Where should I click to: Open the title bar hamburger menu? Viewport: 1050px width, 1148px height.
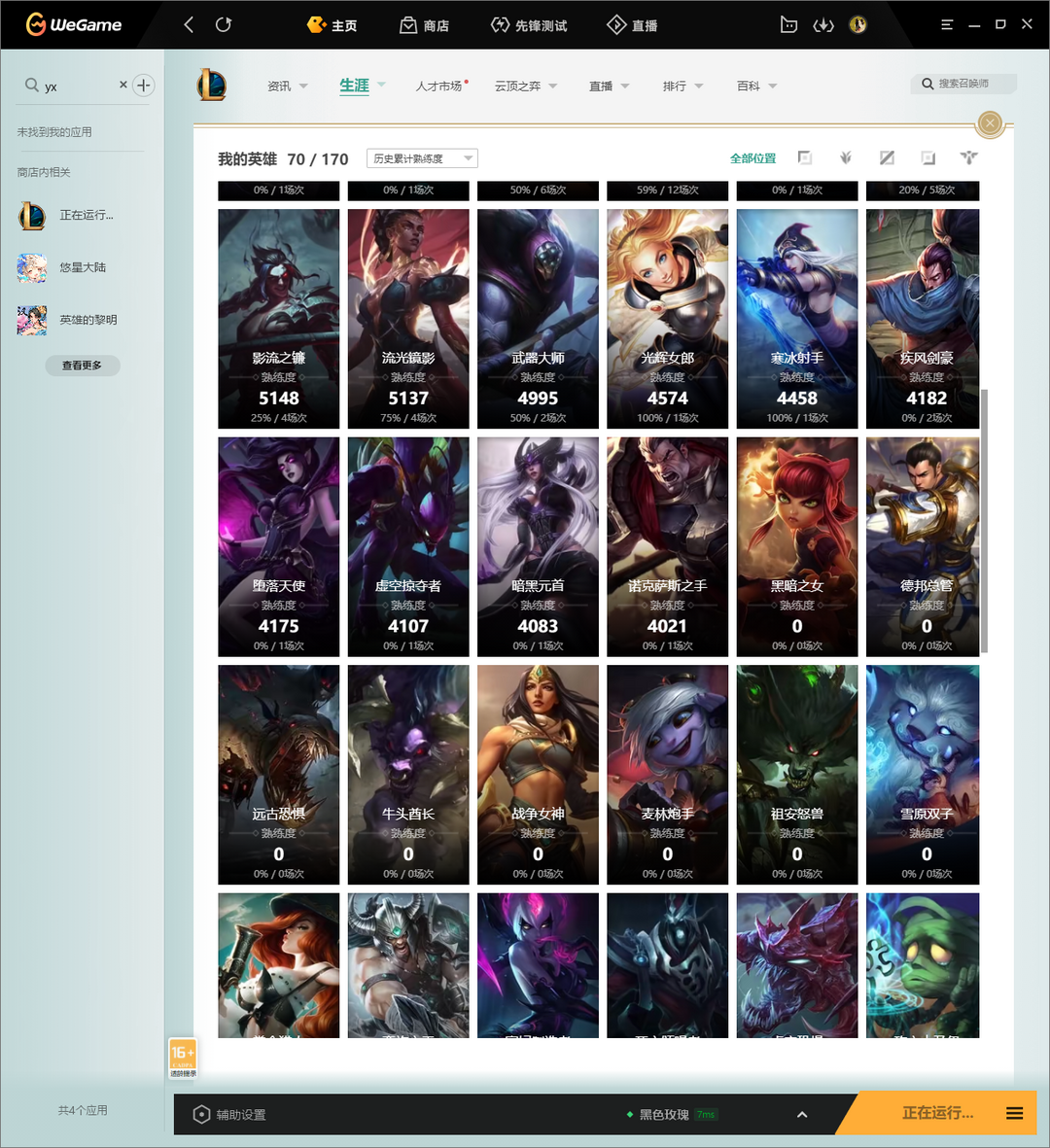(x=947, y=25)
